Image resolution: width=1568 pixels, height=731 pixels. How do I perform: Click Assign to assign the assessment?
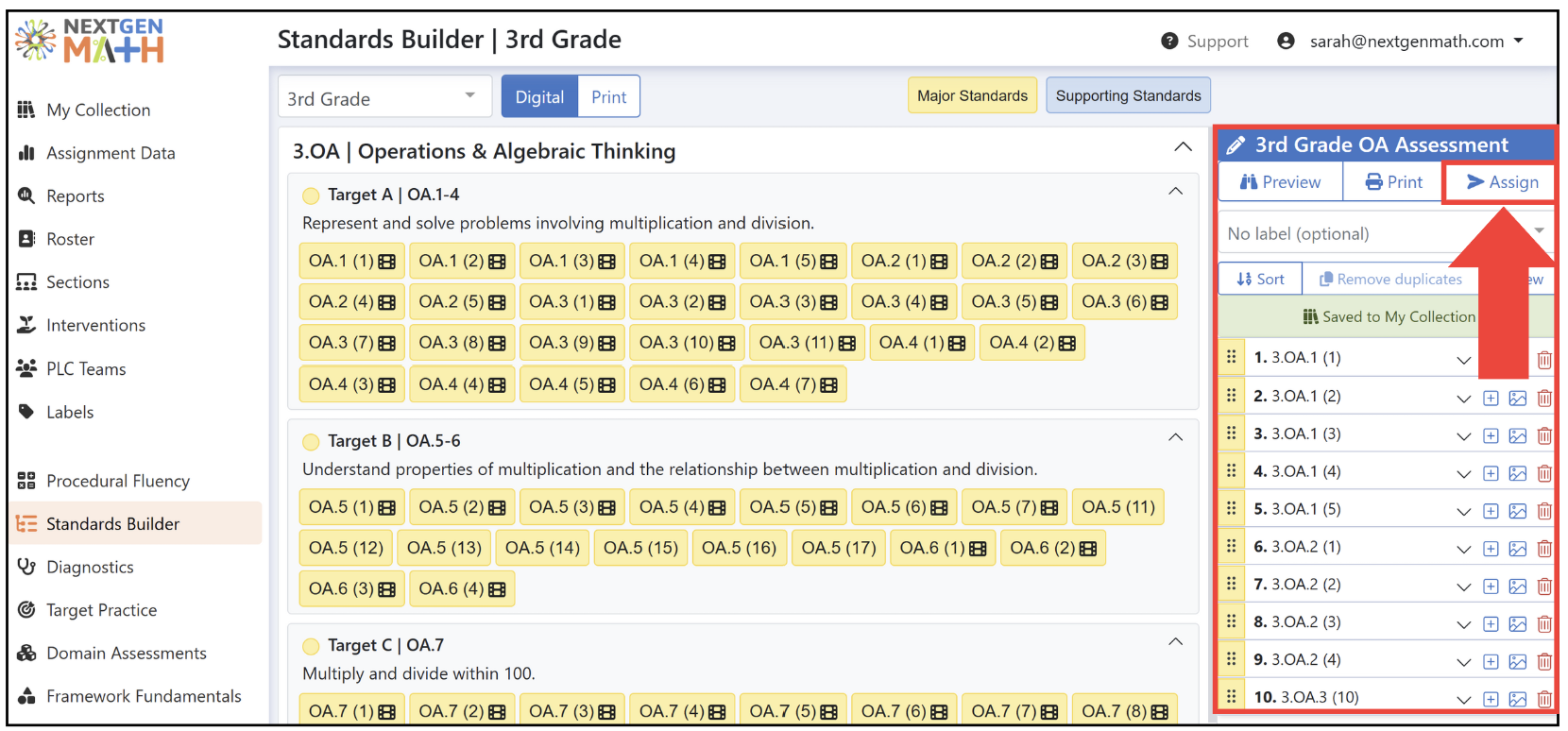point(1502,181)
